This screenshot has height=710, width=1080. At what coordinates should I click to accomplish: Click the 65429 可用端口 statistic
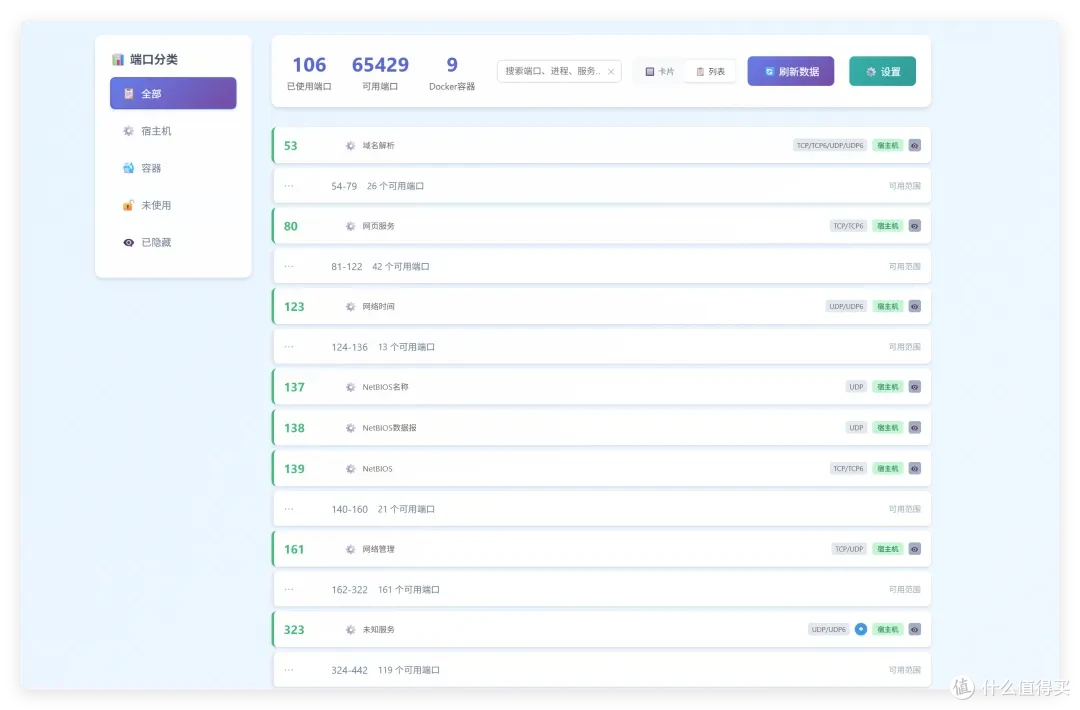tap(380, 72)
